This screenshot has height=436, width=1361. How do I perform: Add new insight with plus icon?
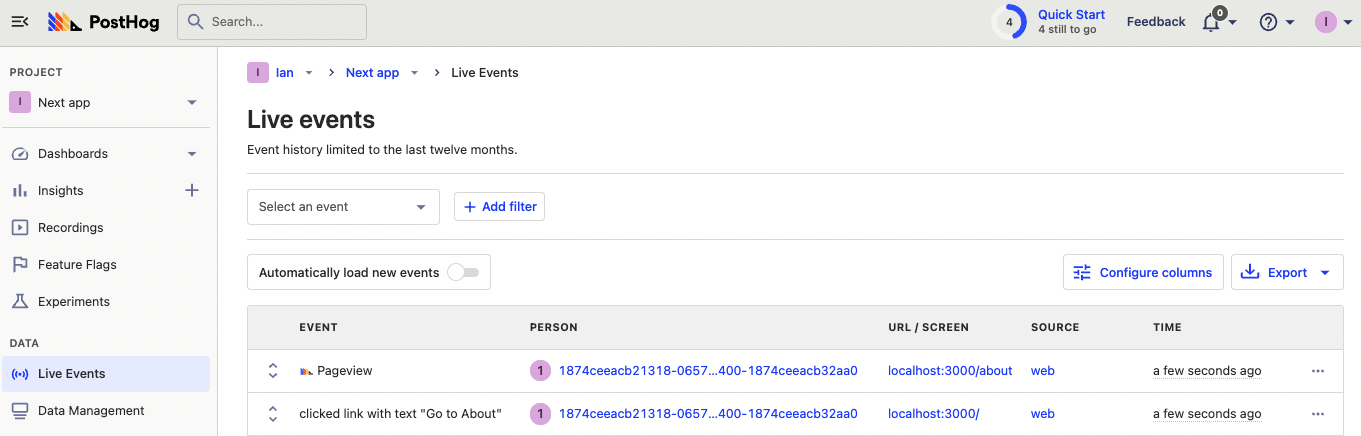pos(192,190)
